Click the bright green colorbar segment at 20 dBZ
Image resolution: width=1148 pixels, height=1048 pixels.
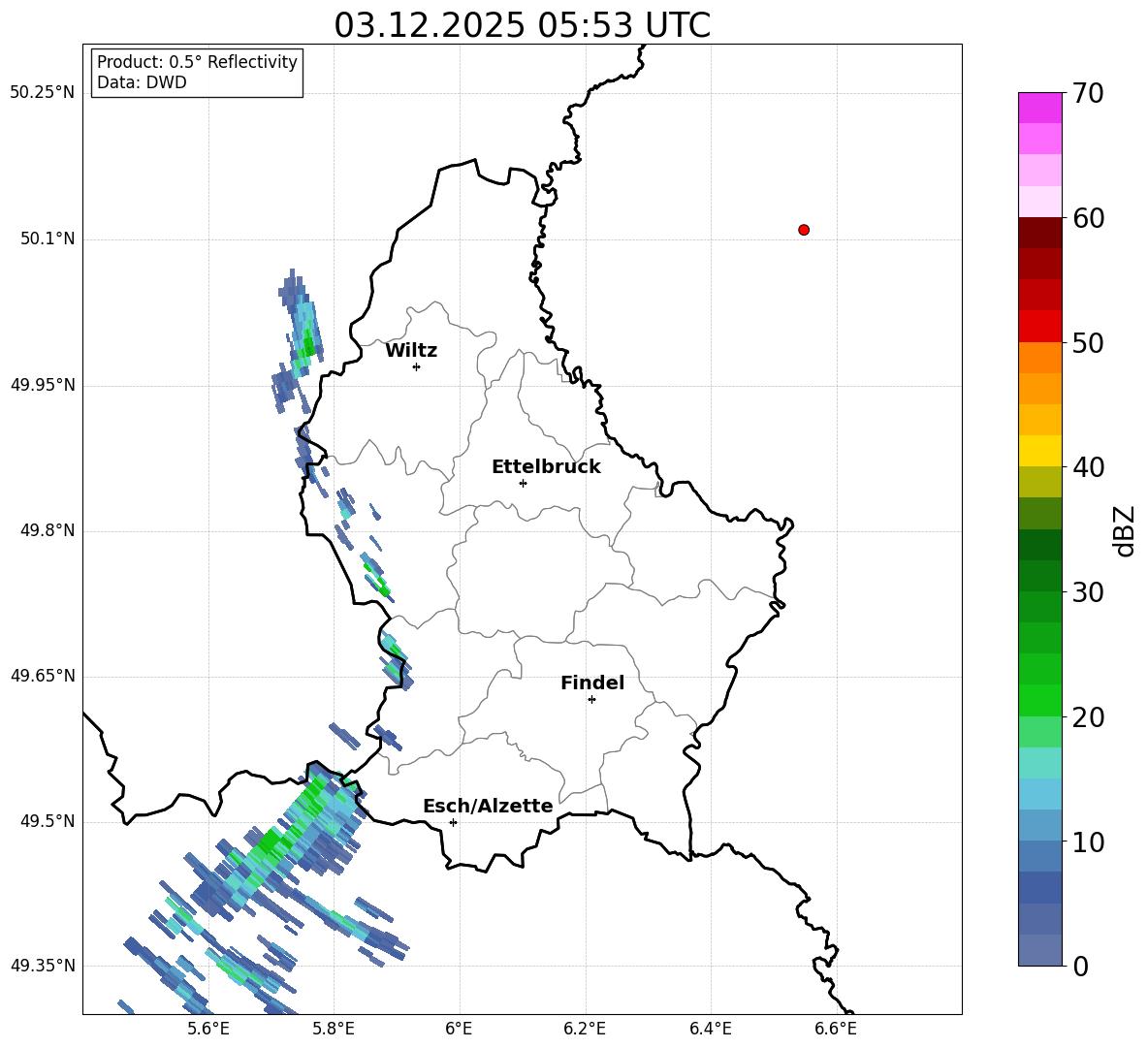click(x=1039, y=700)
